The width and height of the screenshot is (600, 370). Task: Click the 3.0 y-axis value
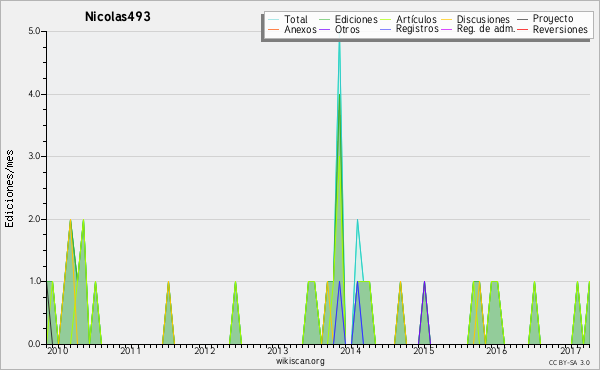(x=34, y=156)
